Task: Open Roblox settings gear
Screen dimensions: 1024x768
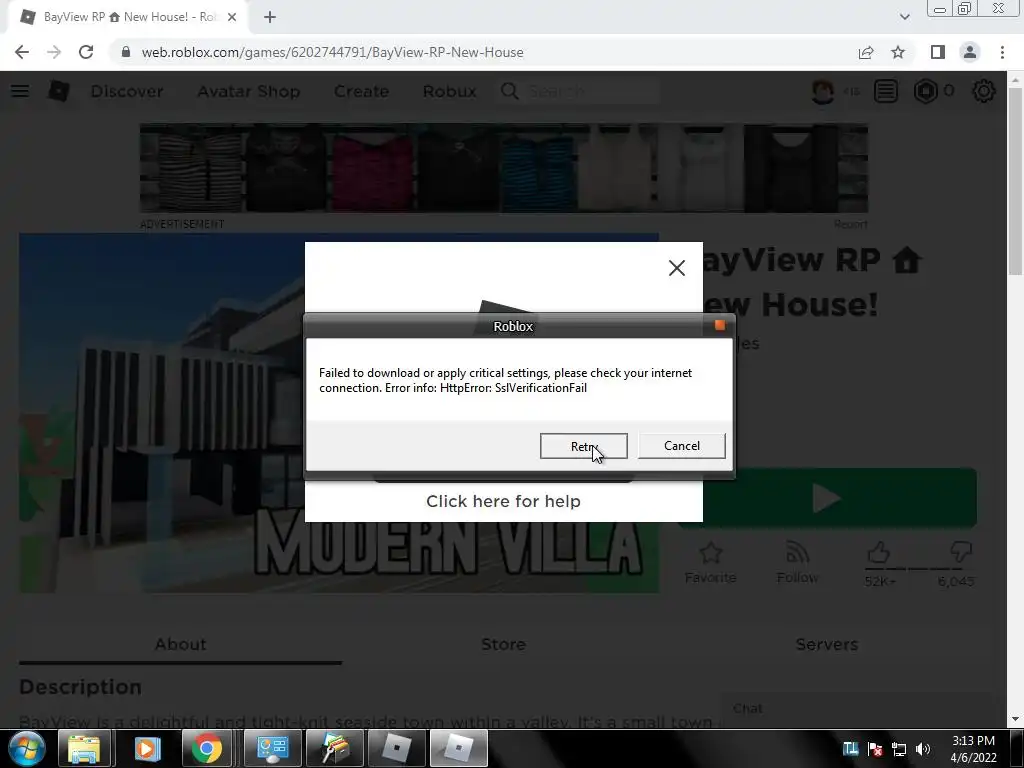Action: 984,91
